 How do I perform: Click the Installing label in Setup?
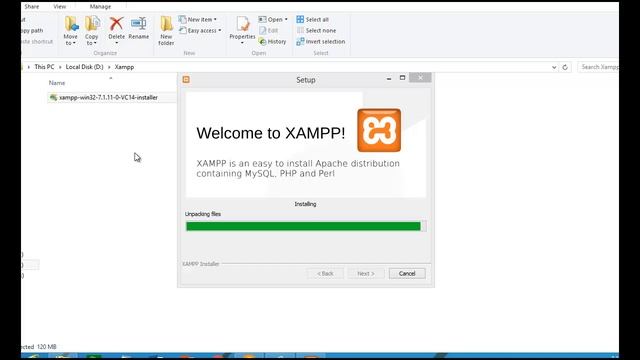[305, 204]
